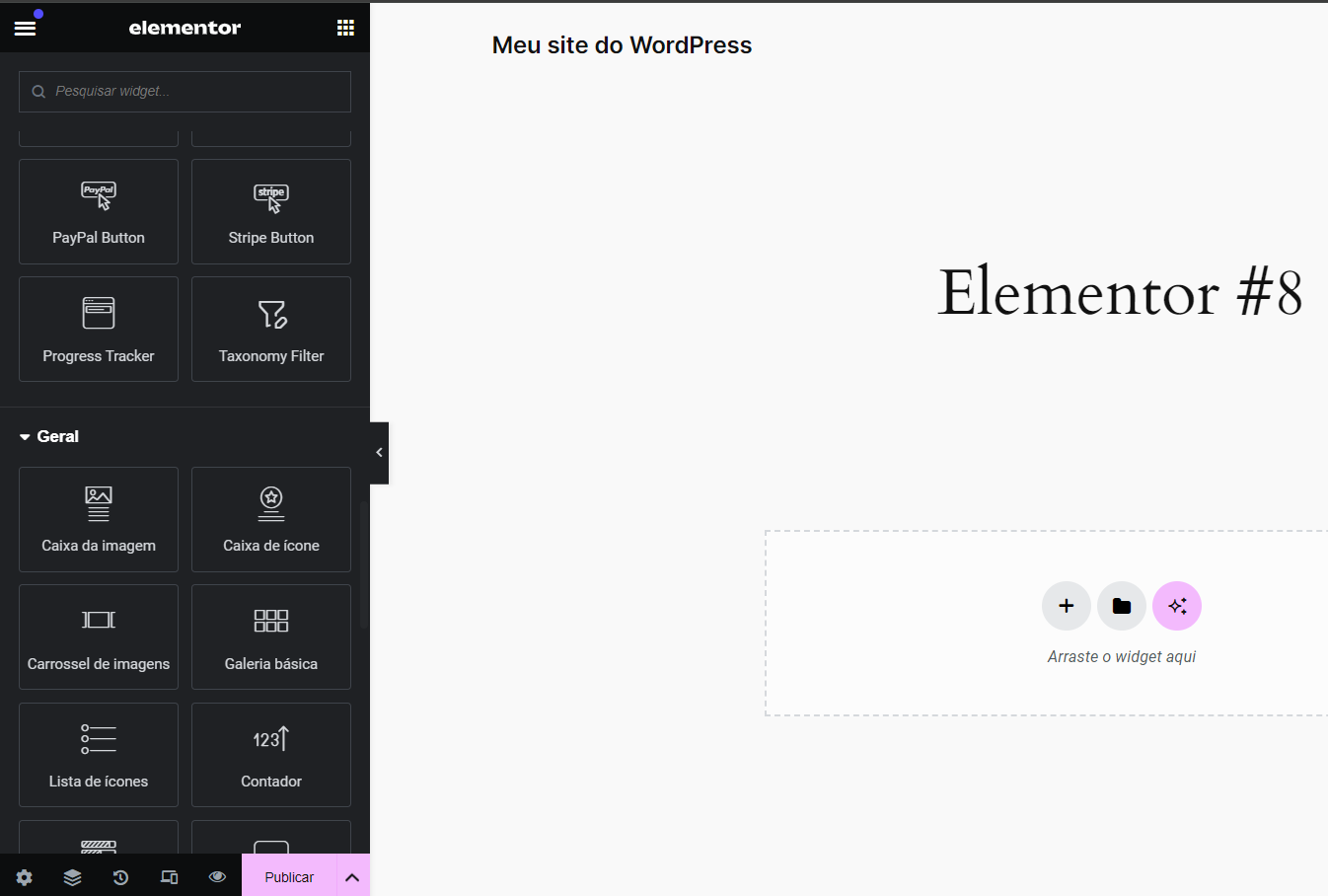Select the Lista de ícones widget
This screenshot has width=1328, height=896.
click(99, 755)
